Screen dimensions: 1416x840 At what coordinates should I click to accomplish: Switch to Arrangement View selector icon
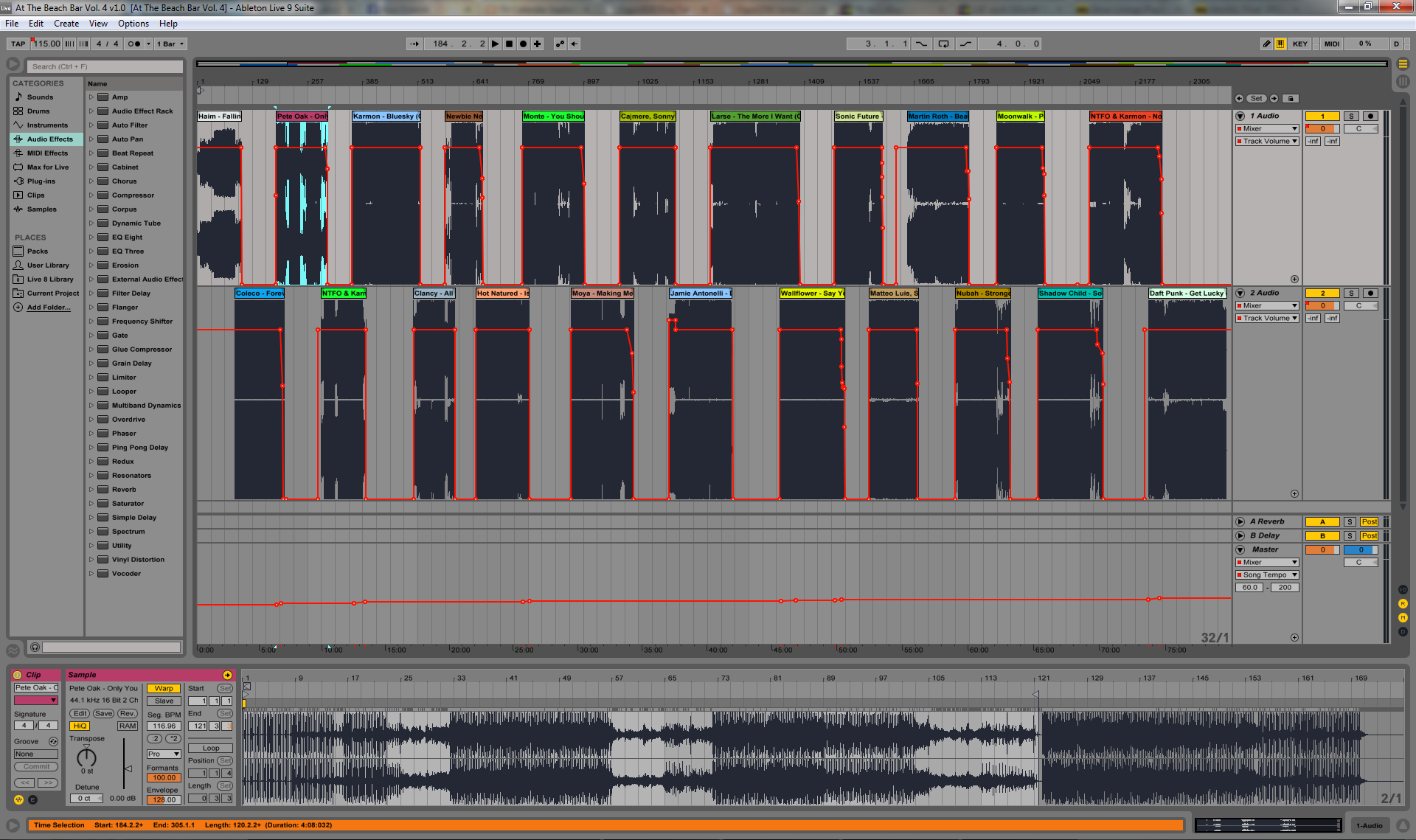[1403, 64]
